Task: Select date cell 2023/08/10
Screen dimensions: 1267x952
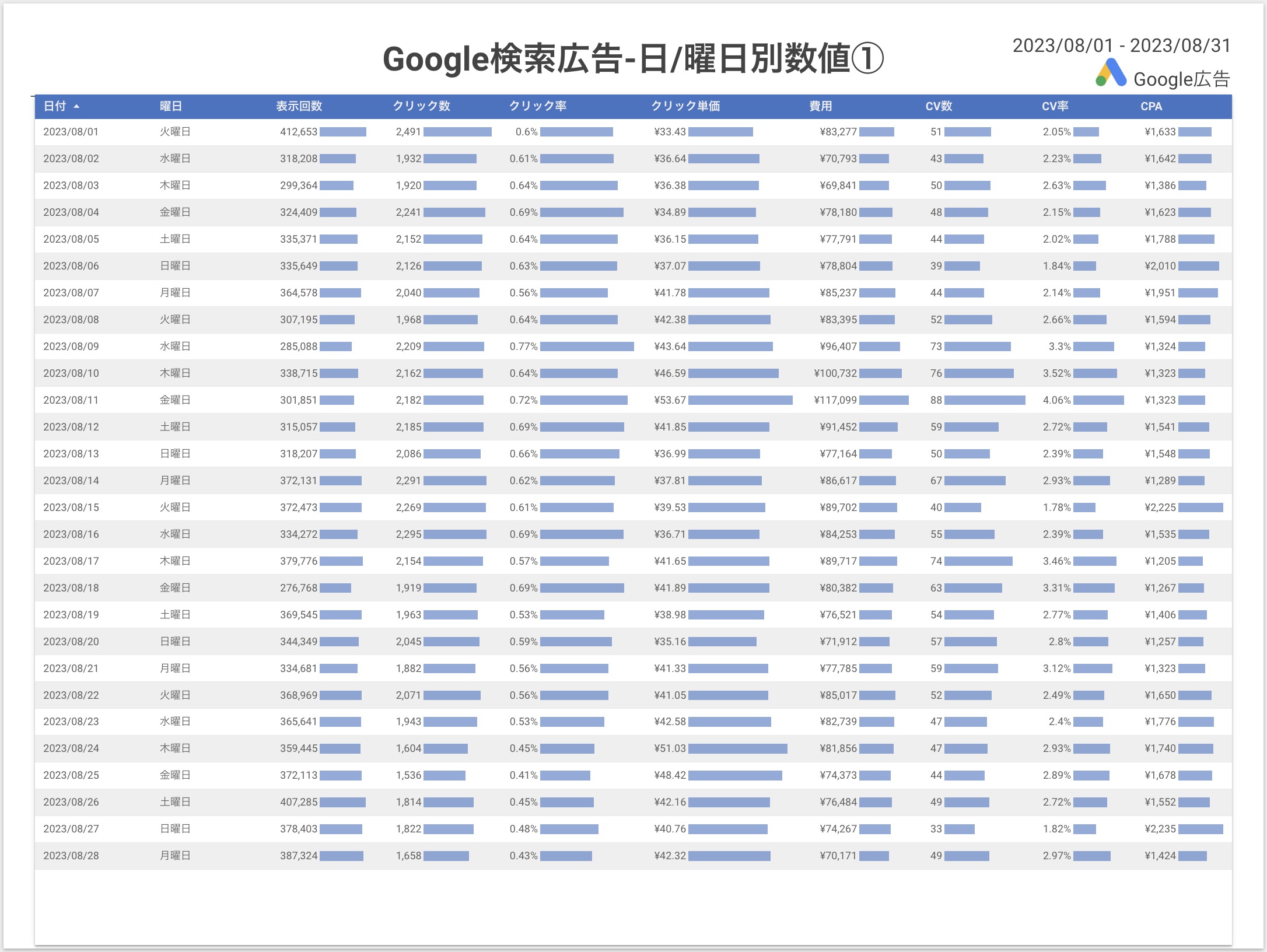Action: (x=71, y=373)
